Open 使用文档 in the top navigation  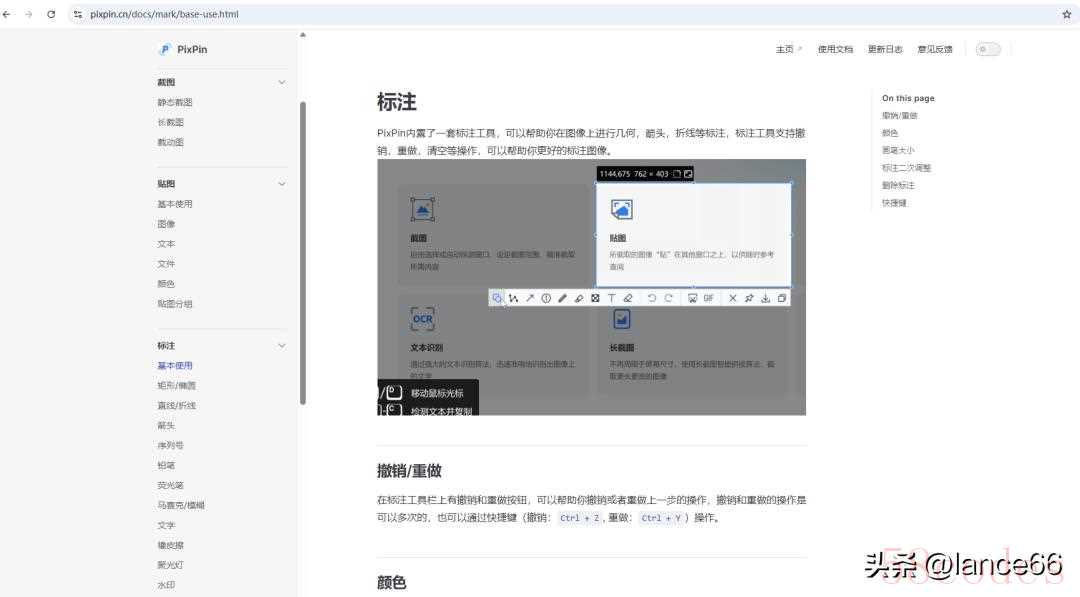pos(835,49)
